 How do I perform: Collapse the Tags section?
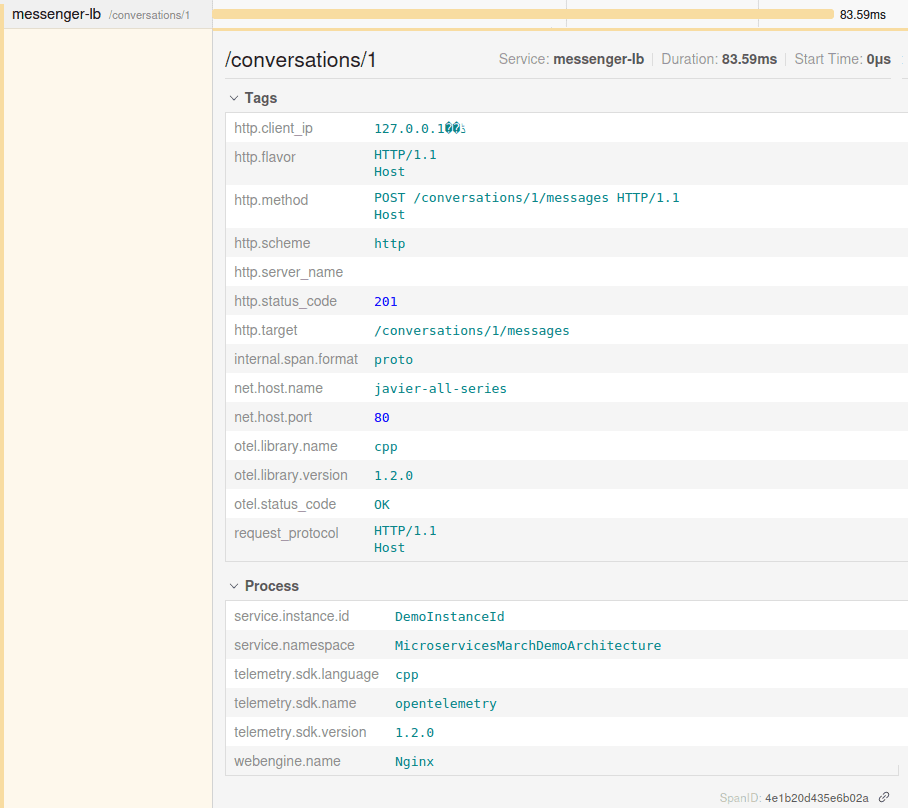click(x=233, y=98)
